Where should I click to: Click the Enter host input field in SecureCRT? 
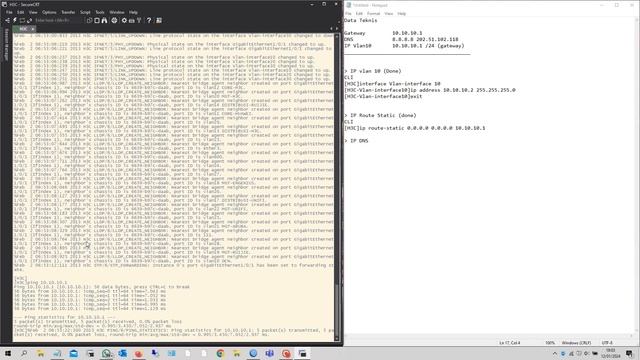[57, 20]
